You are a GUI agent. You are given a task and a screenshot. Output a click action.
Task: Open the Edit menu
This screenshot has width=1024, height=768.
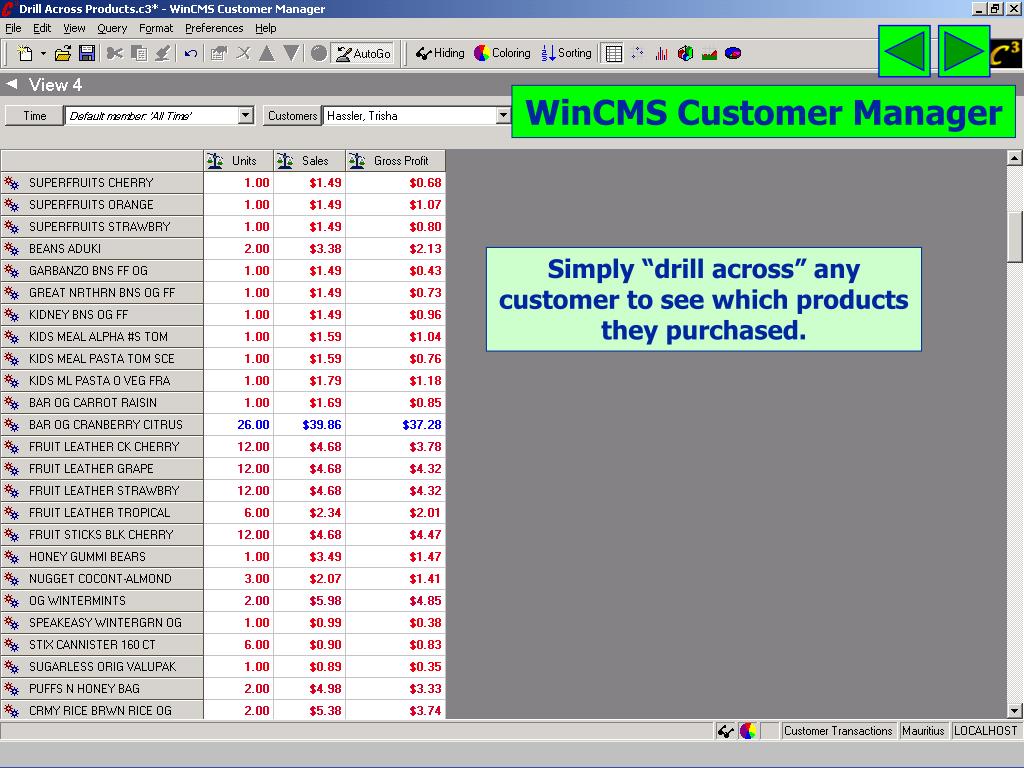tap(42, 28)
